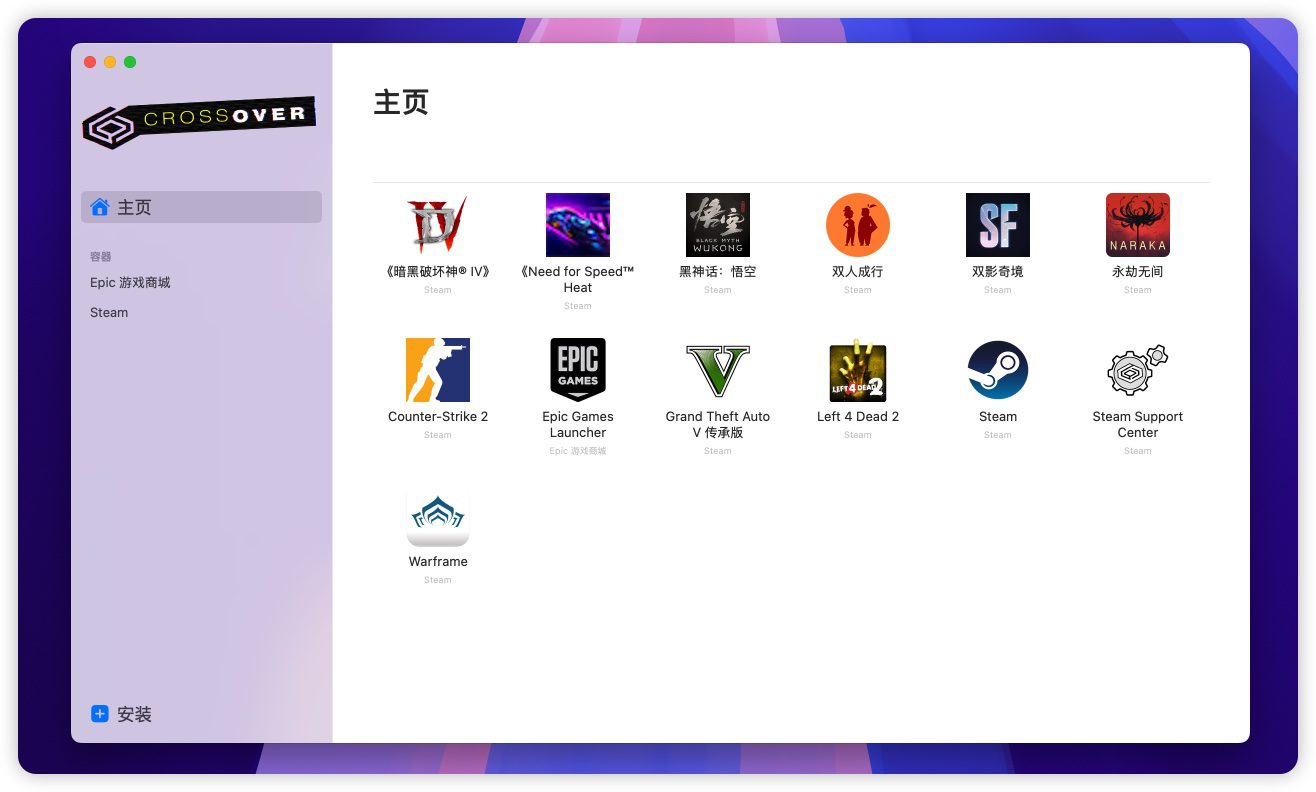Click the 双影奇境 text label
This screenshot has height=792, width=1316.
click(998, 272)
